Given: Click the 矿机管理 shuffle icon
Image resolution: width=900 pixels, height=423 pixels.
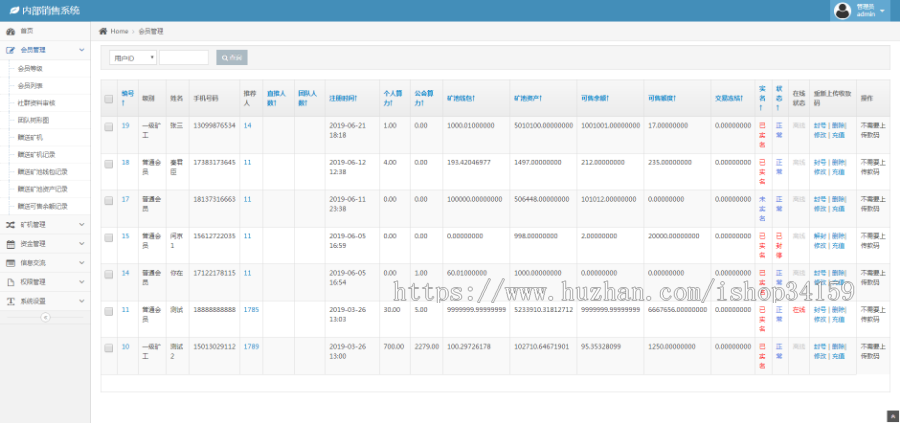Looking at the screenshot, I should (x=10, y=225).
